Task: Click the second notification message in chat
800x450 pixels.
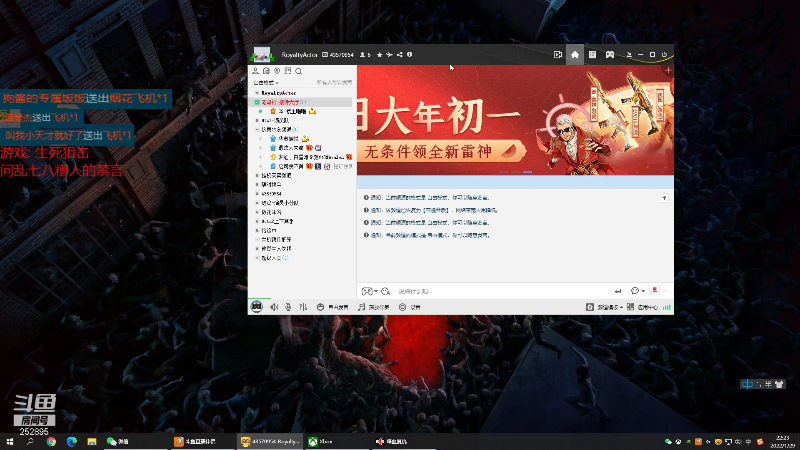Action: [x=431, y=210]
